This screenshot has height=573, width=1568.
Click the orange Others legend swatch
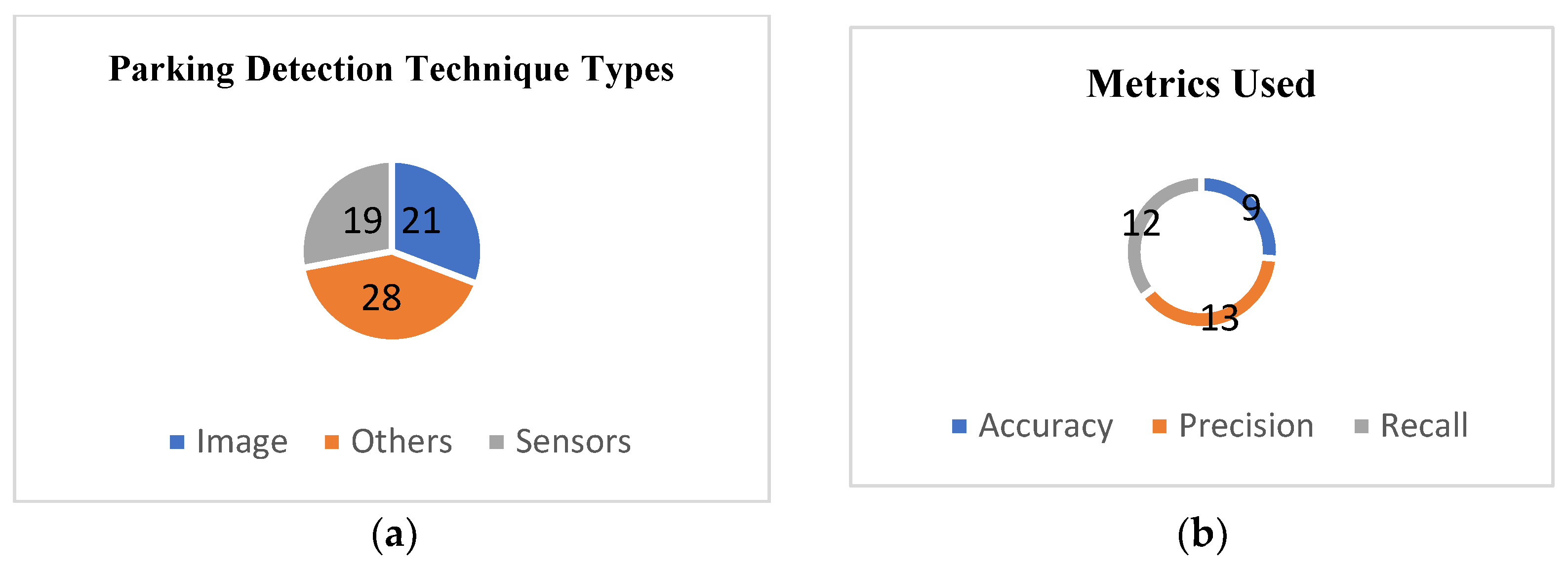pos(332,442)
